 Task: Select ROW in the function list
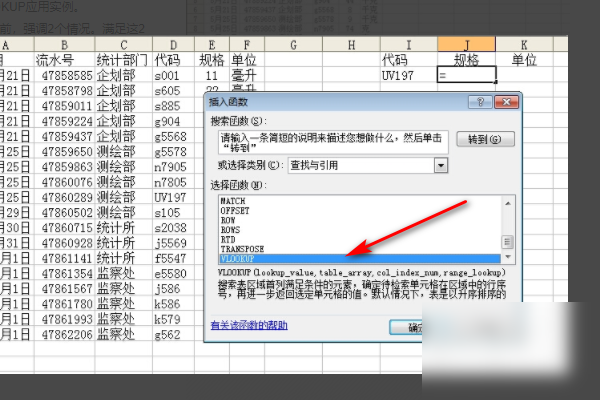[x=228, y=220]
